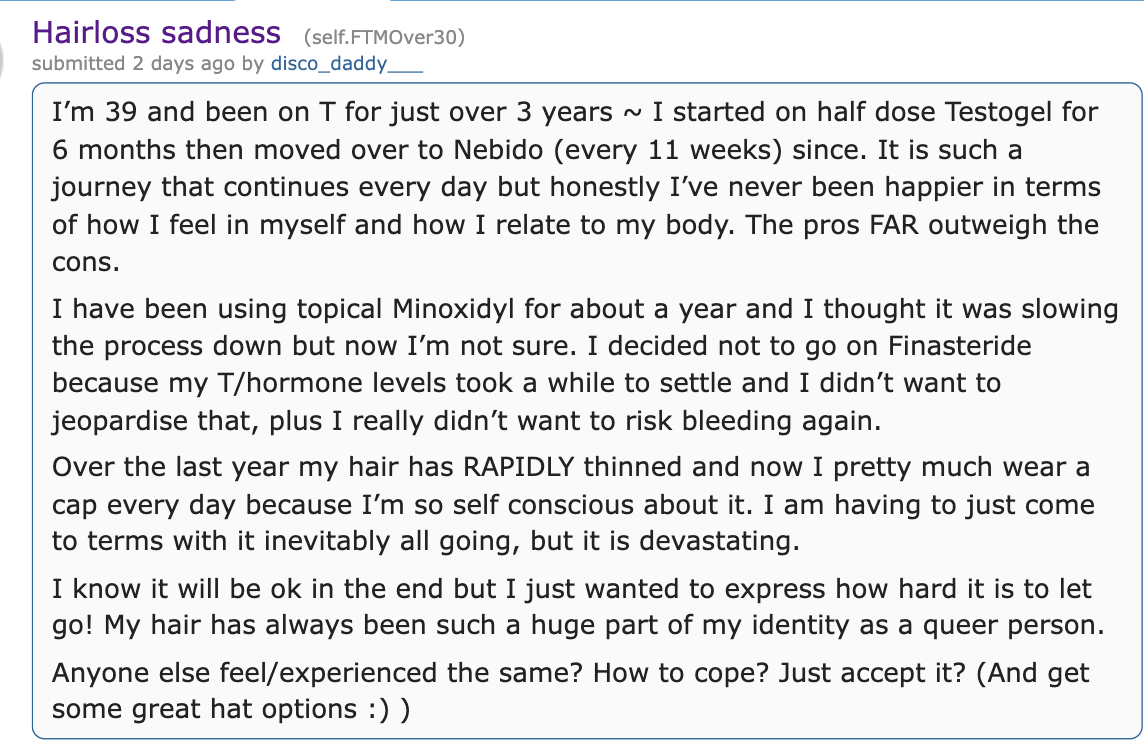Click the smiley ':)' at the post's end
The height and width of the screenshot is (752, 1144).
379,710
